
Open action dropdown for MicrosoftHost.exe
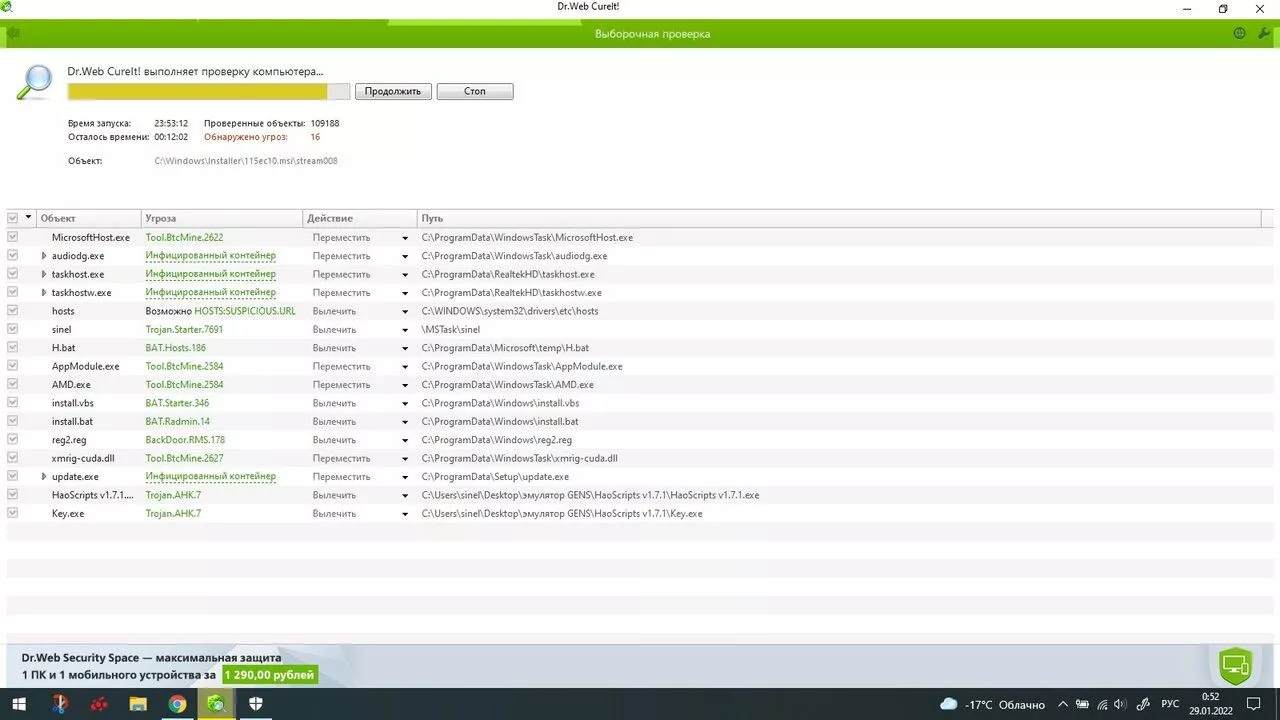(x=405, y=238)
